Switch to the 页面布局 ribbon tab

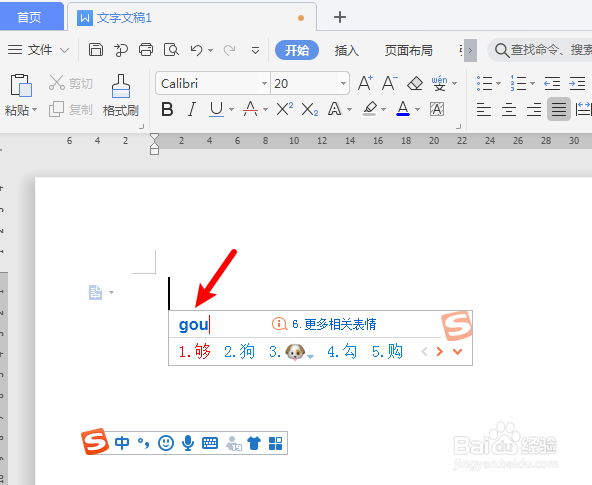(x=409, y=50)
